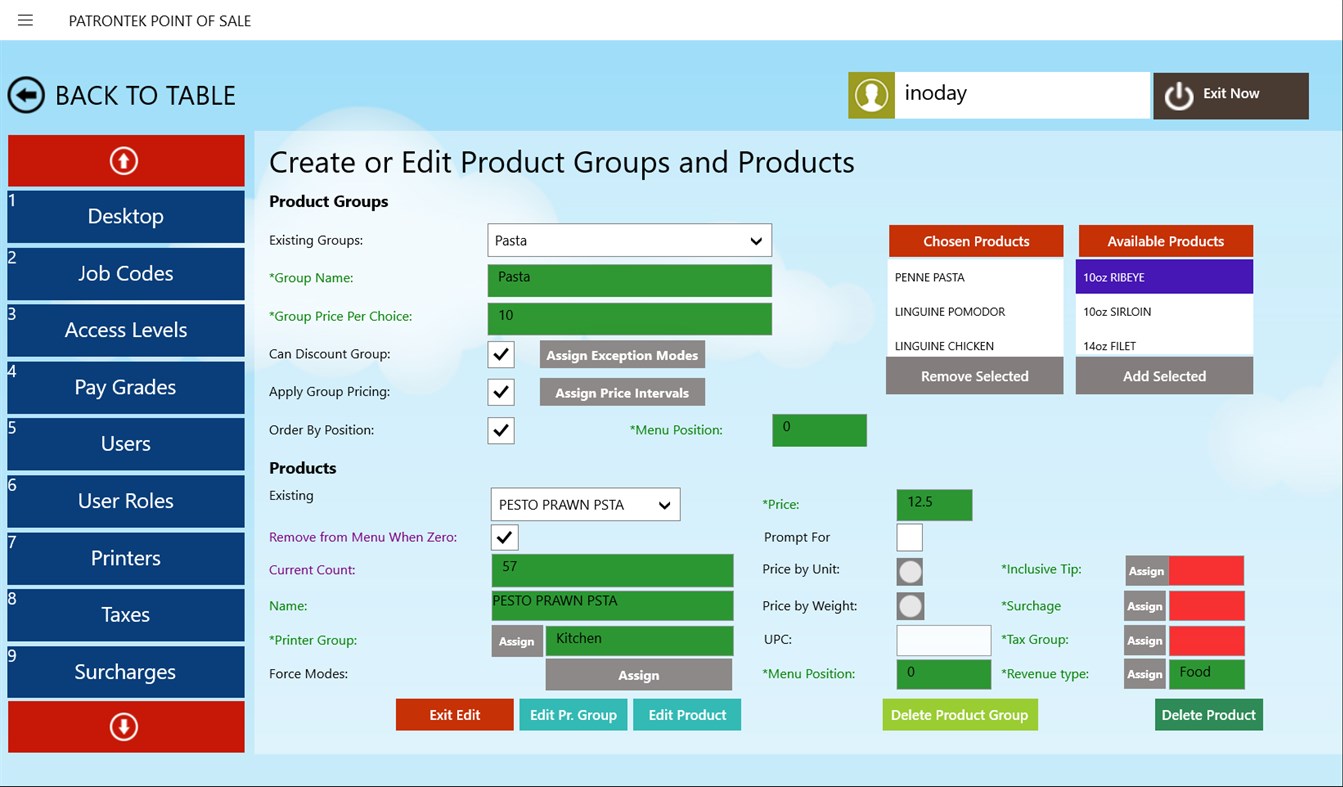Toggle Remove from Menu When Zero
1343x787 pixels.
[x=504, y=537]
